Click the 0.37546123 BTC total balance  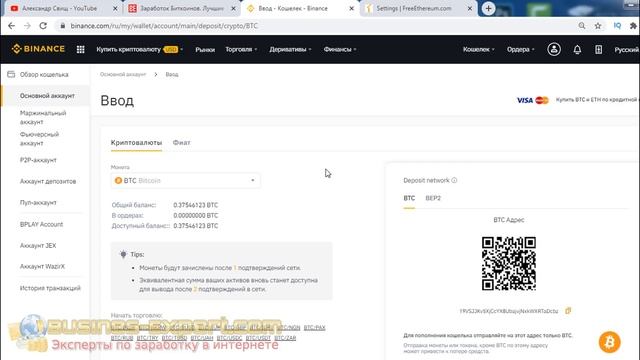196,205
